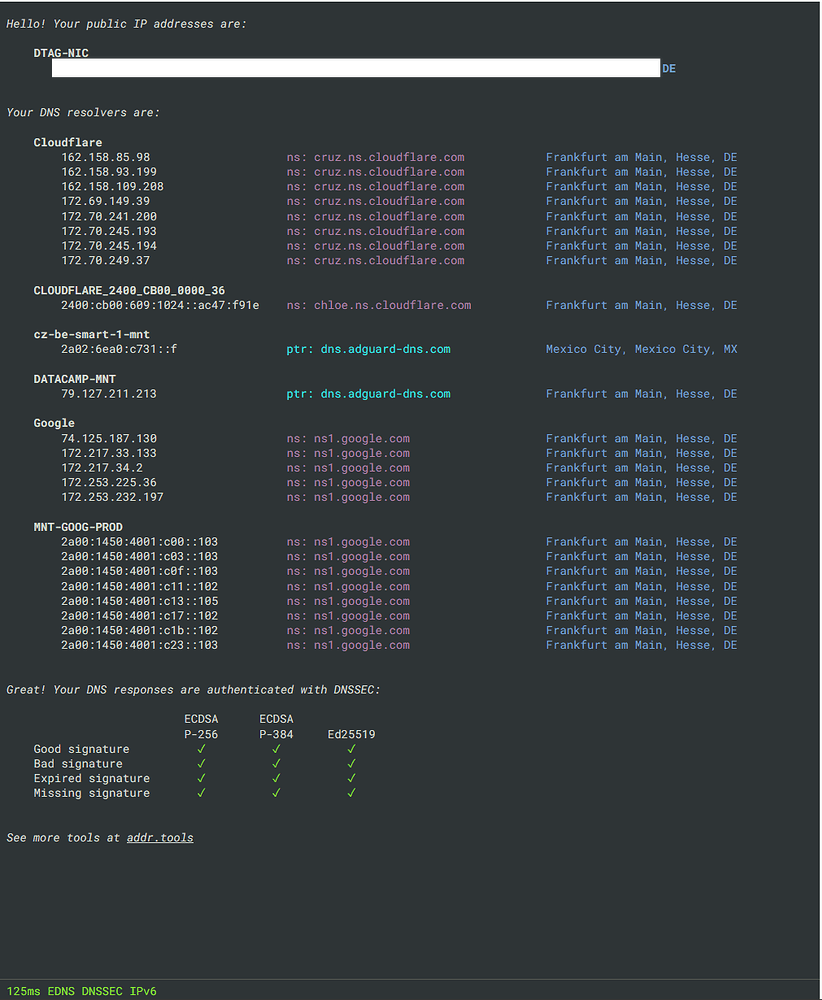The image size is (822, 1000).
Task: Click the Missing signature P-256 checkmark
Action: point(201,793)
